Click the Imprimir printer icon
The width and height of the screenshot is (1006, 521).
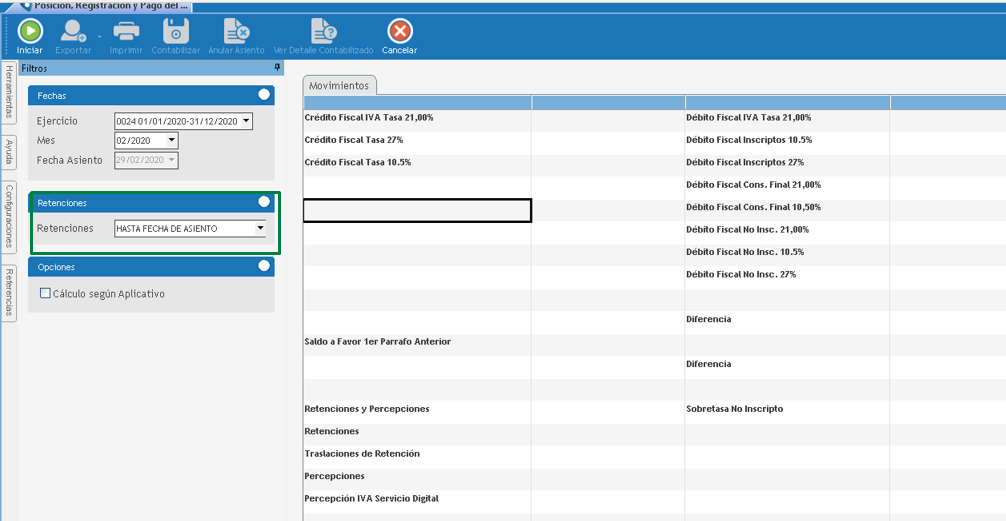[126, 31]
